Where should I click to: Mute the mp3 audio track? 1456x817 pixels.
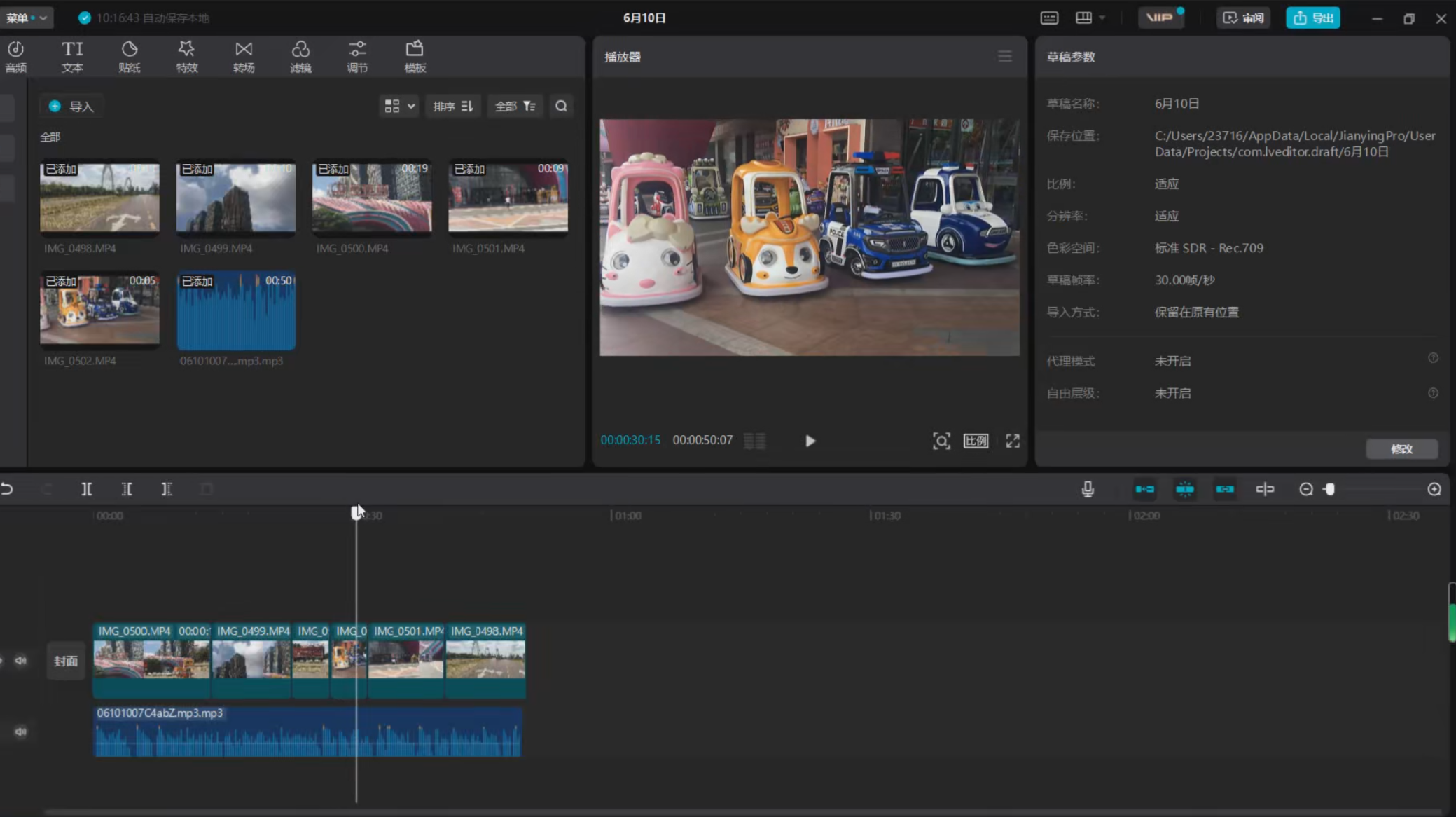[20, 732]
